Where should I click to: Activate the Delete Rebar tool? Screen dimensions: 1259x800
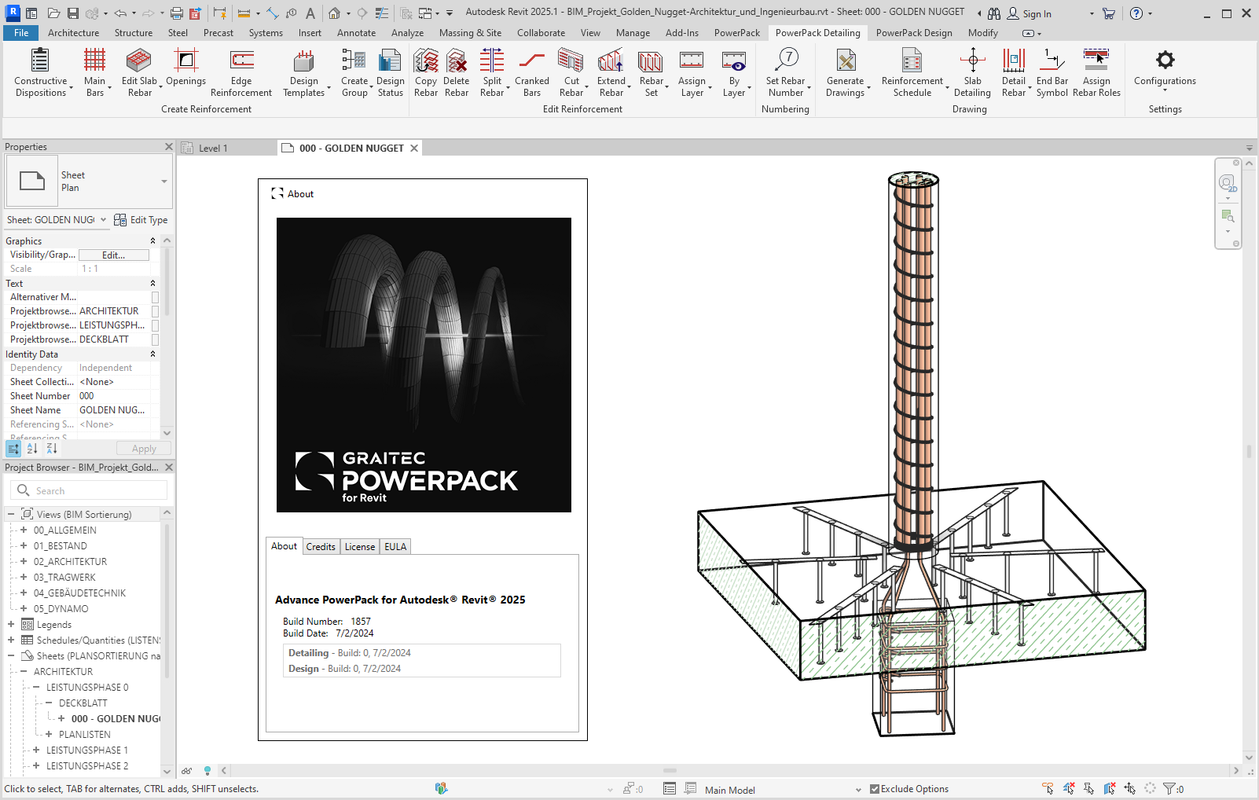tap(456, 72)
